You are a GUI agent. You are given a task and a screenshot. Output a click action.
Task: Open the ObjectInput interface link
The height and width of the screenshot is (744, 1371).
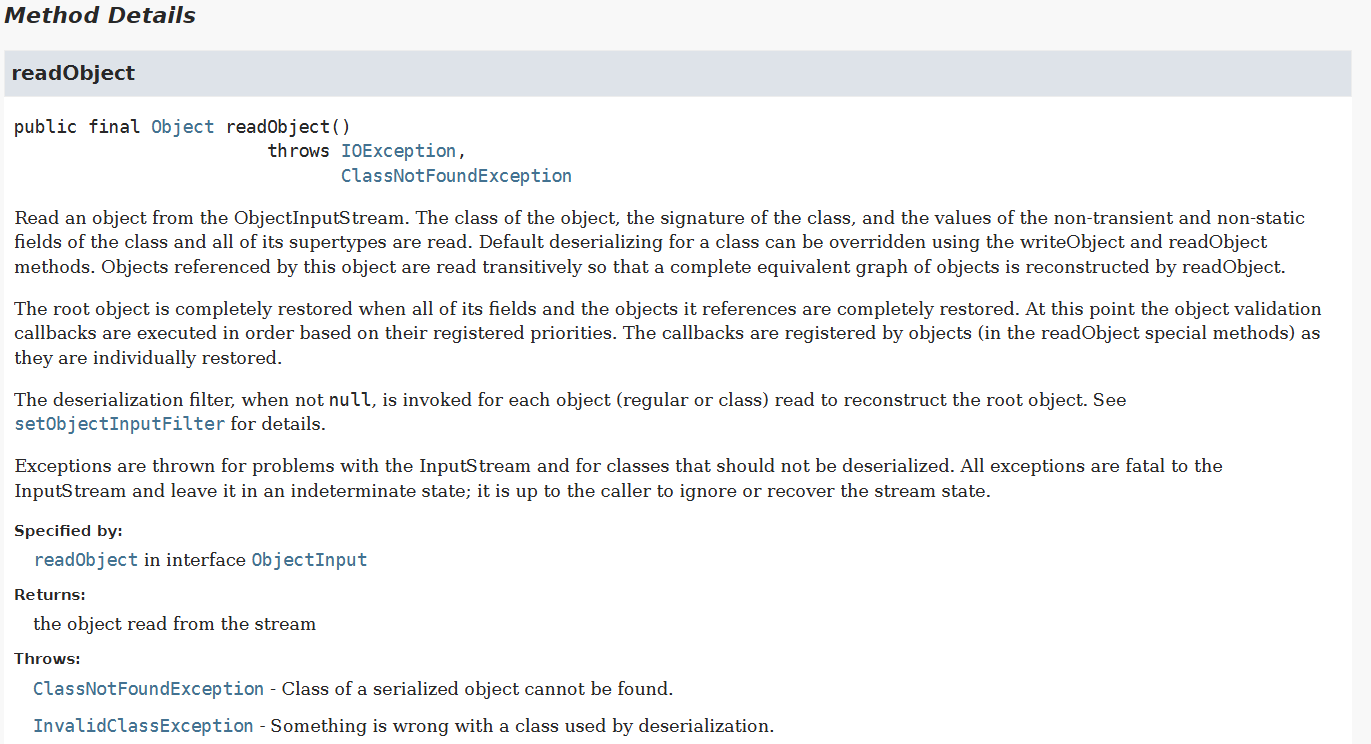click(x=309, y=560)
